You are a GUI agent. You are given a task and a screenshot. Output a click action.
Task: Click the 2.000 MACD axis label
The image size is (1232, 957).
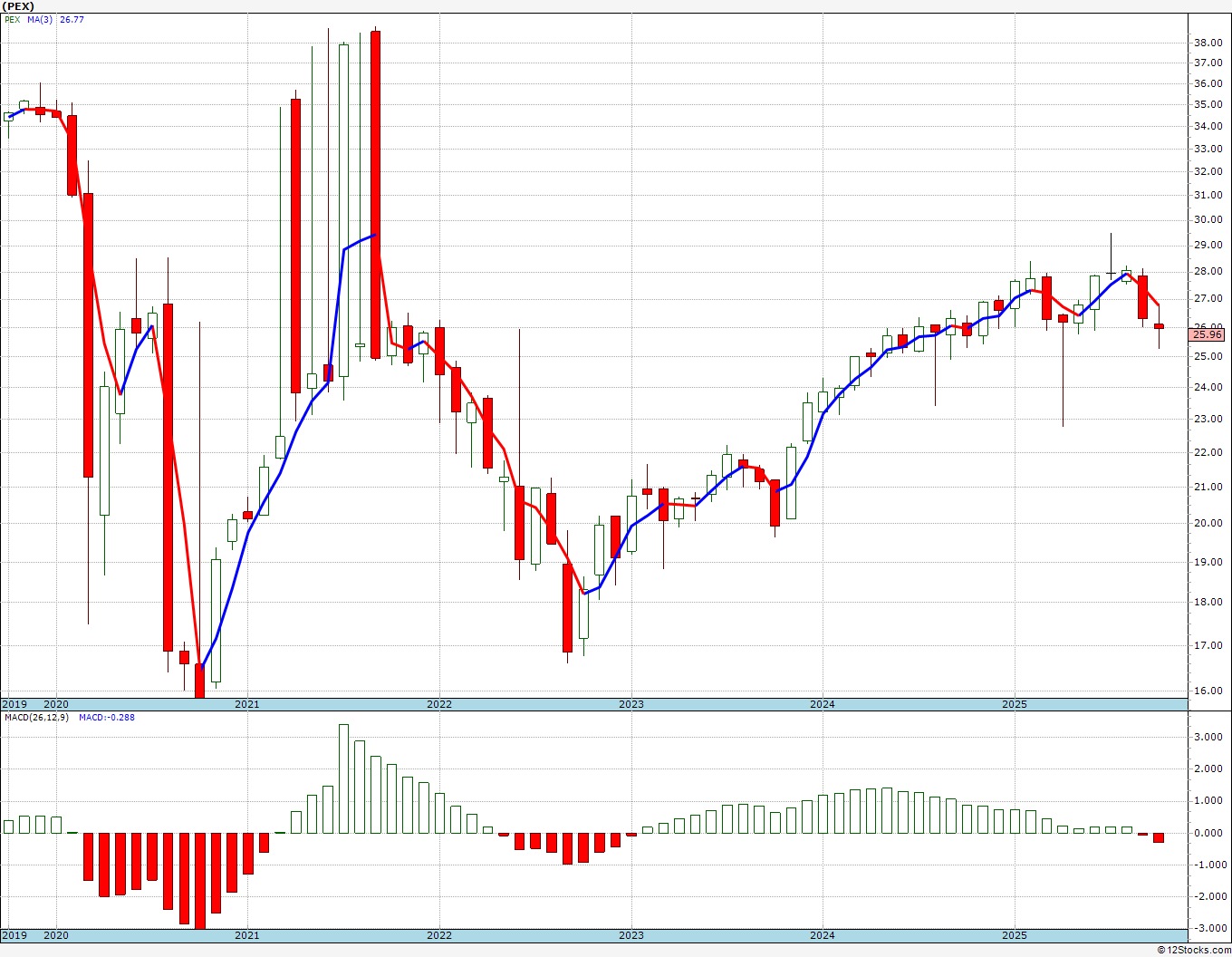[x=1210, y=768]
